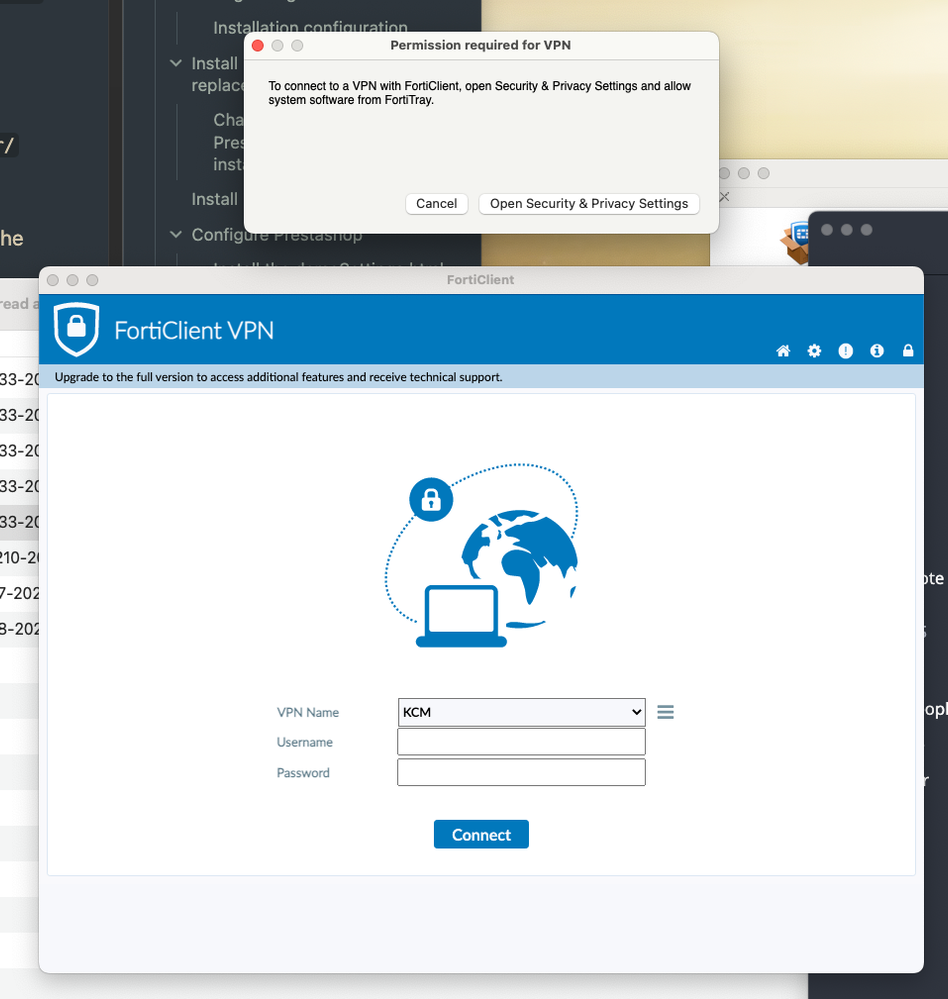The width and height of the screenshot is (948, 999).
Task: Collapse the Install replace tree chevron
Action: click(x=176, y=63)
